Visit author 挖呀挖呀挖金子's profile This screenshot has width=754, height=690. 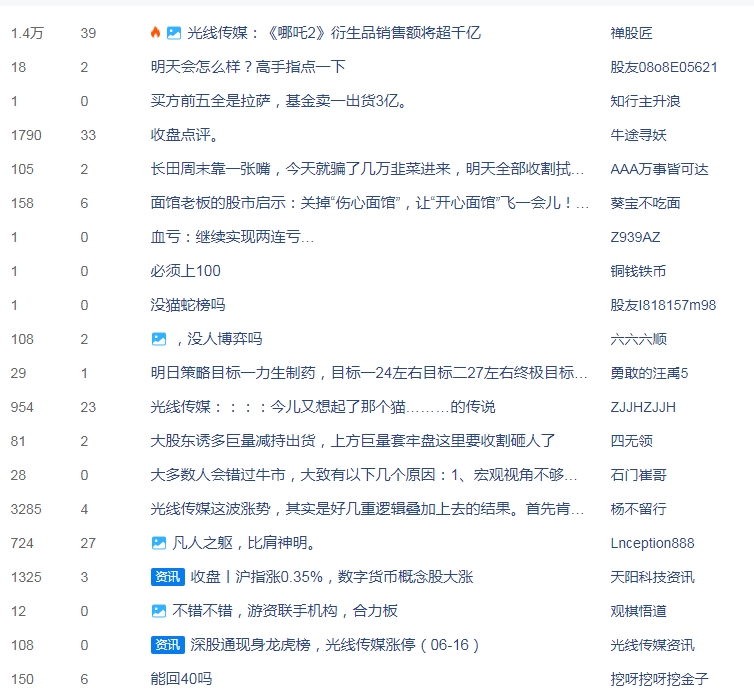tap(659, 679)
